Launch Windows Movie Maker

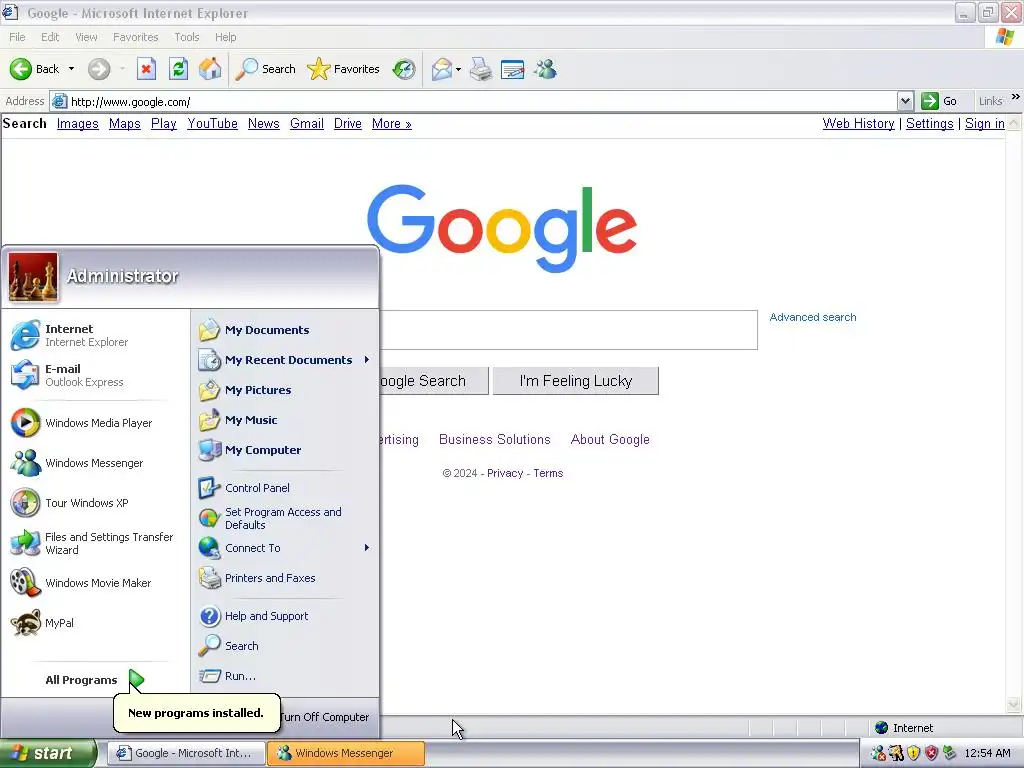click(x=95, y=583)
